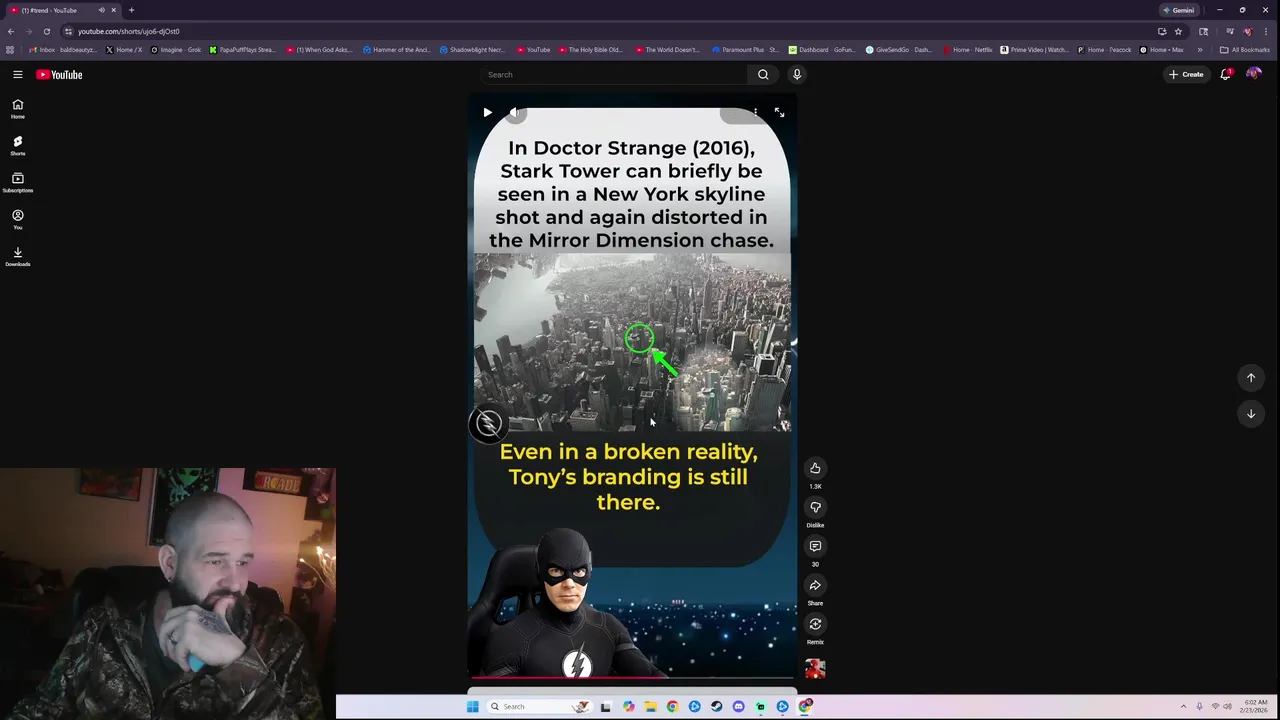Open File Explorer from the taskbar
This screenshot has height=720, width=1280.
(x=650, y=706)
